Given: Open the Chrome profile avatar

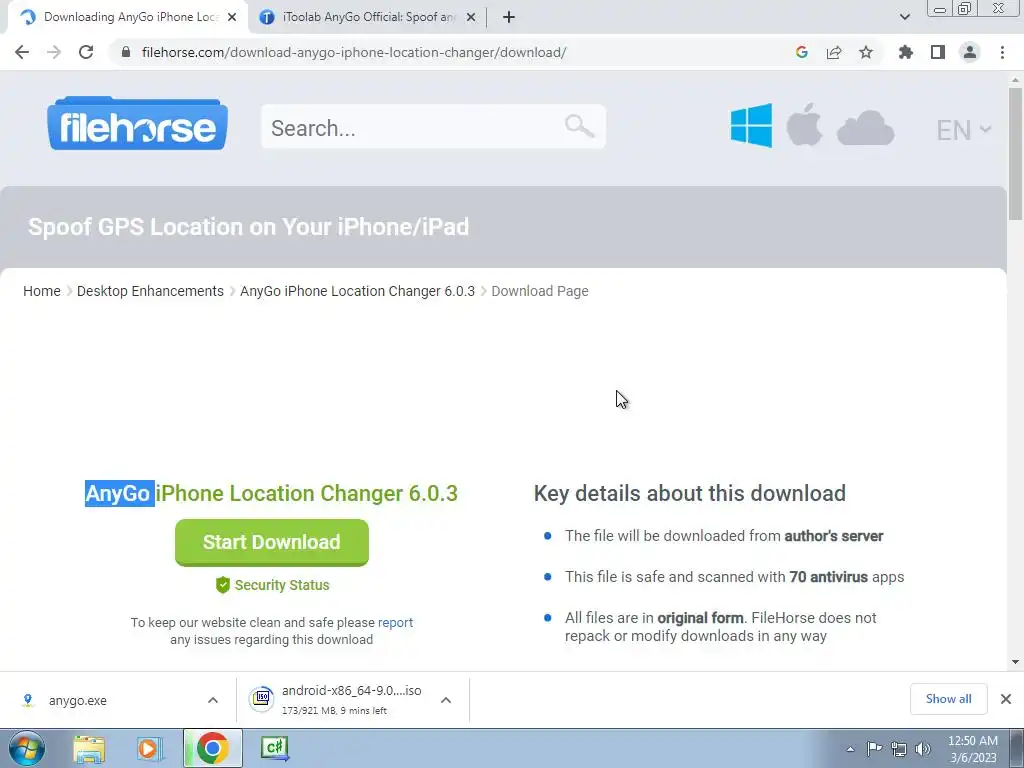Looking at the screenshot, I should [x=970, y=52].
